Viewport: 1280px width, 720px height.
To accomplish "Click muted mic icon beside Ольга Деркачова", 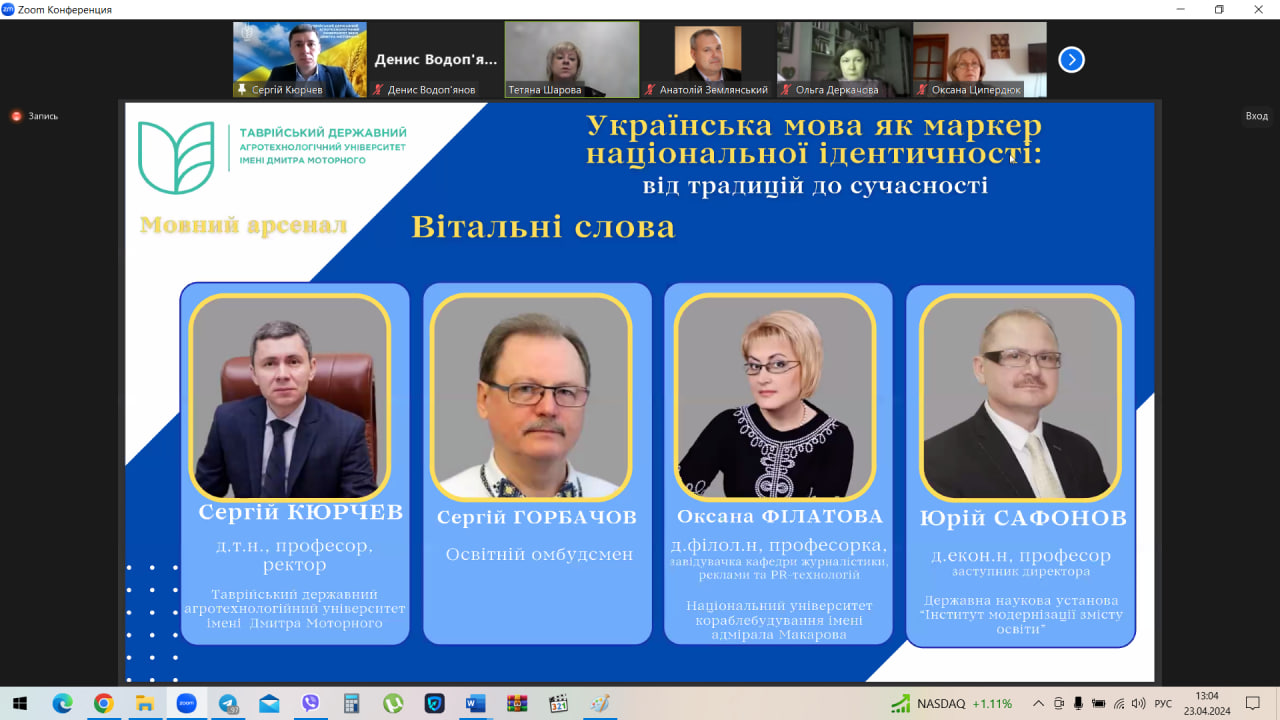I will tap(786, 90).
